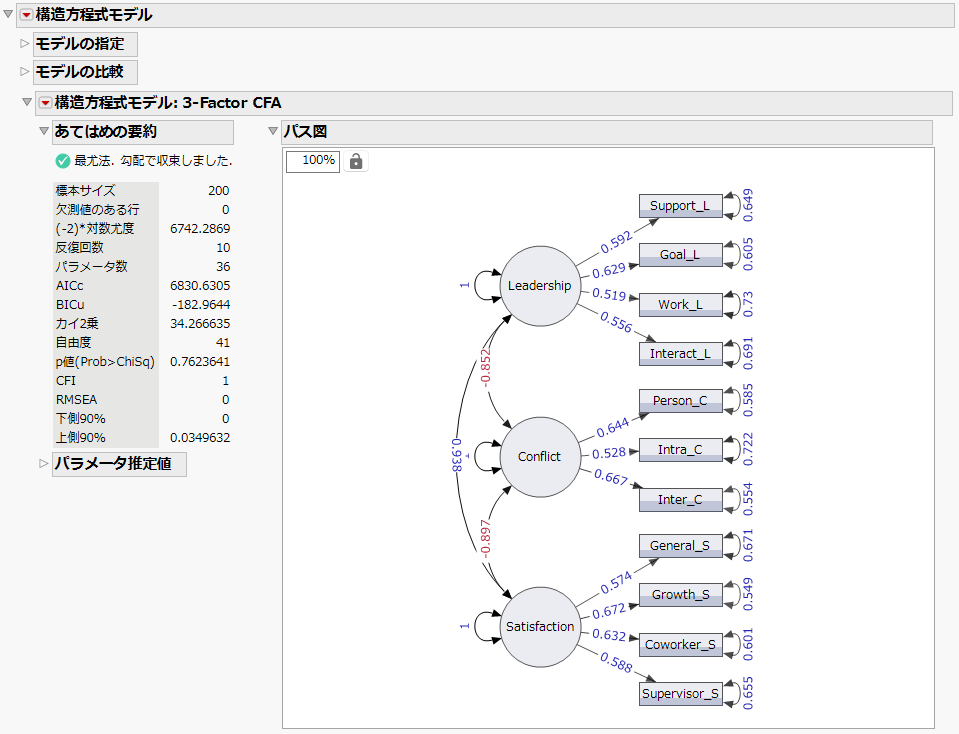Click the 0.592 loading label
This screenshot has height=734, width=959.
616,242
